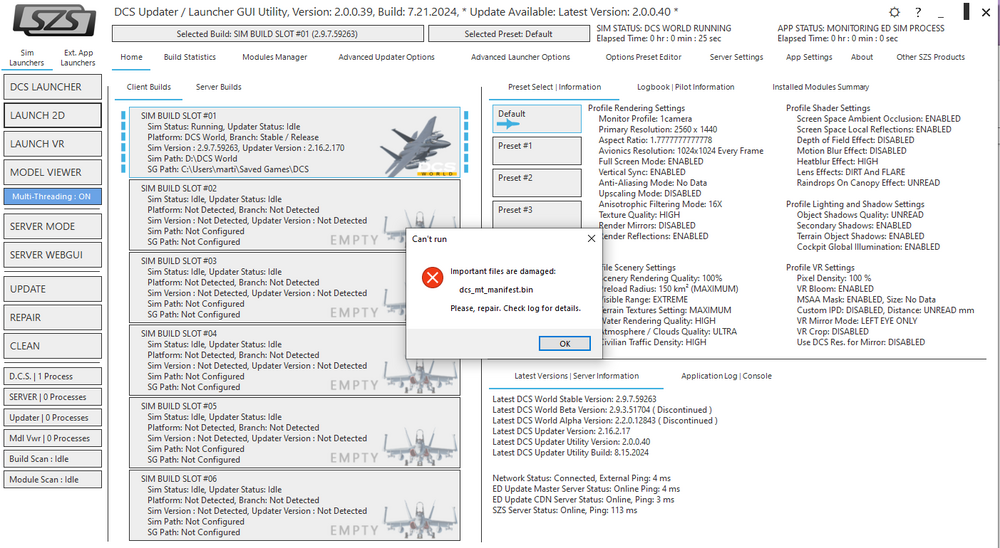Click Selected Build: SIM BUILD SLOT #01 field

(268, 34)
